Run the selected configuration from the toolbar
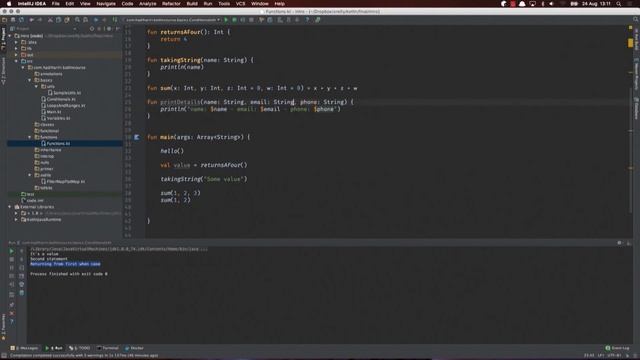Viewport: 640px width, 360px height. click(226, 20)
